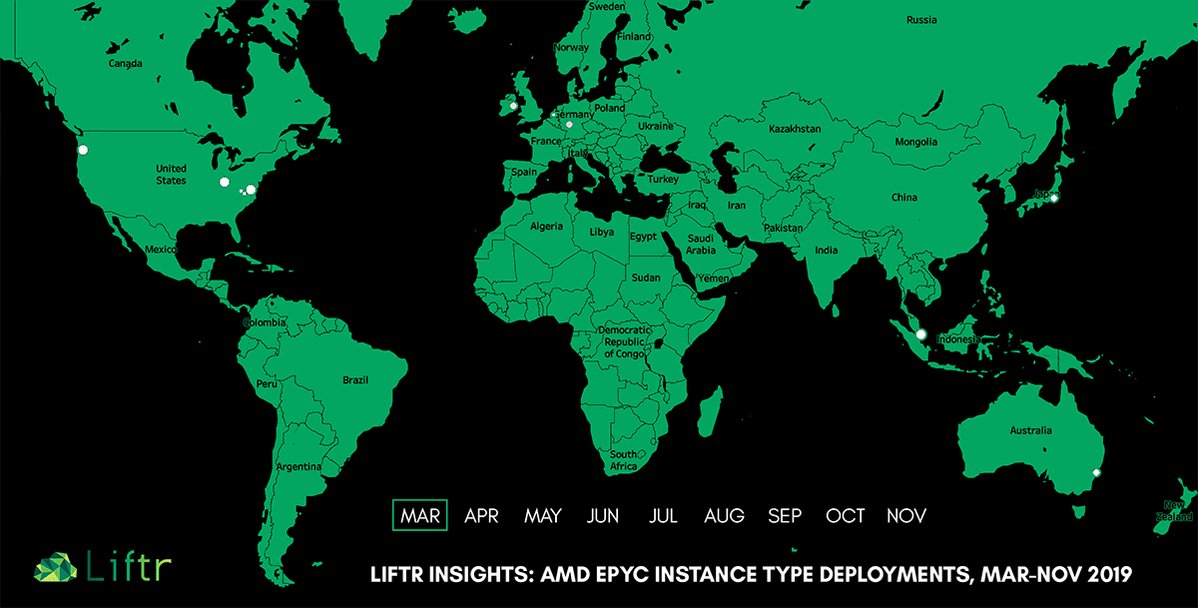Switch to the APR month

[x=481, y=516]
